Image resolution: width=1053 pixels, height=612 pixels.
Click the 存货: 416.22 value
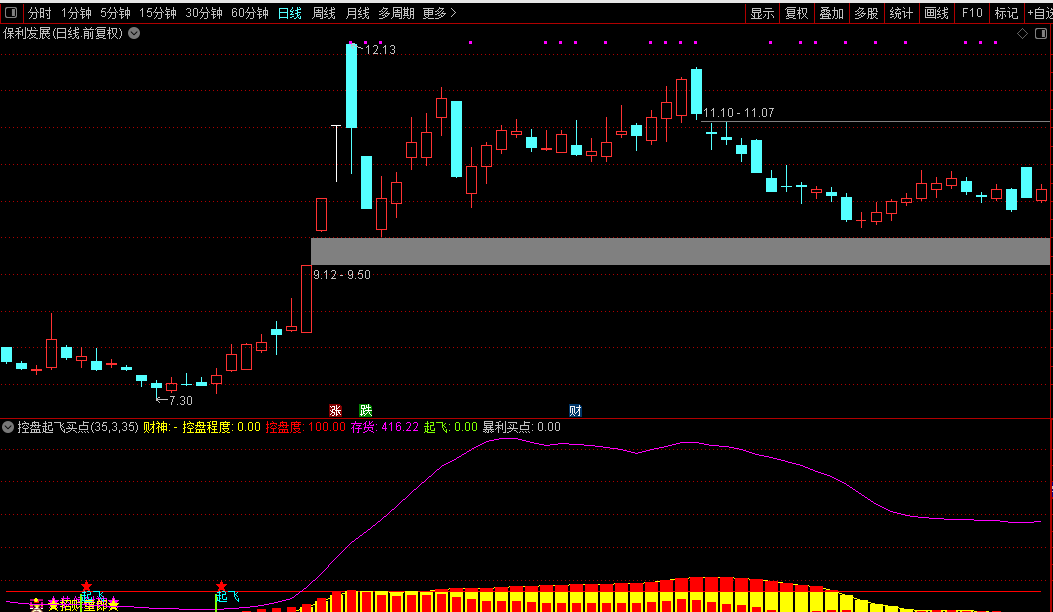coord(385,427)
